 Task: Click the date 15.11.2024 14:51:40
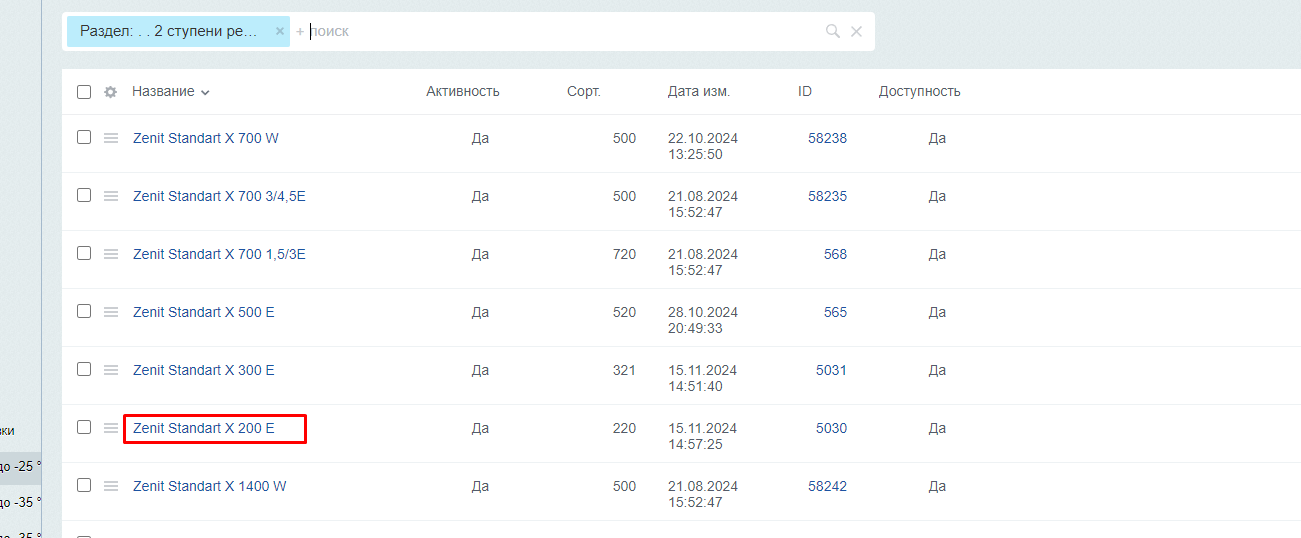[703, 378]
